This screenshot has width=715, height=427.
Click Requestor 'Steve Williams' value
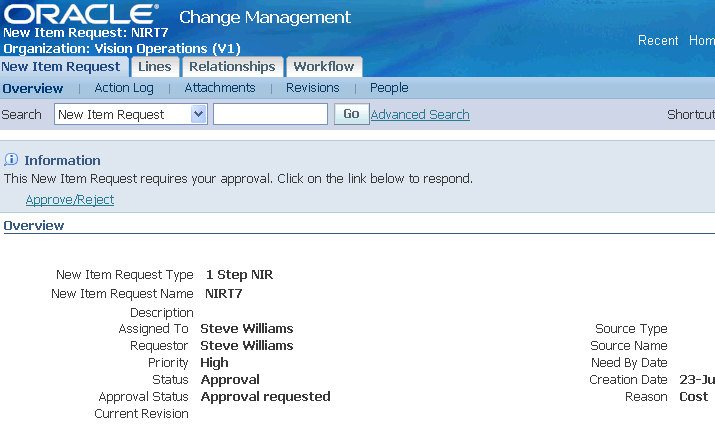247,346
